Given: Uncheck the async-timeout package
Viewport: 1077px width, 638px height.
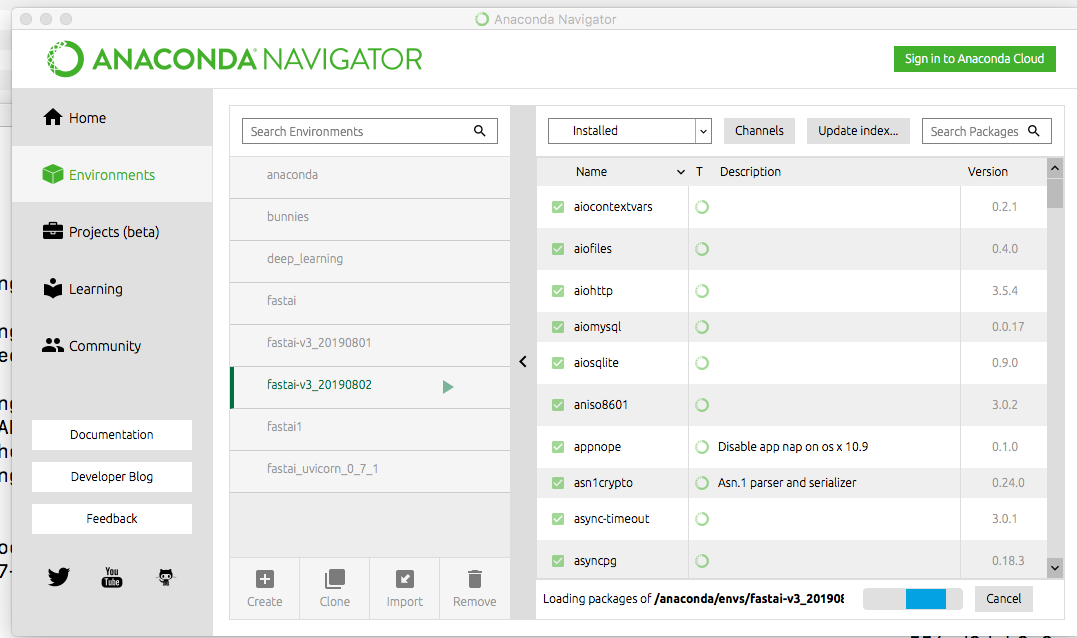Looking at the screenshot, I should tap(558, 519).
